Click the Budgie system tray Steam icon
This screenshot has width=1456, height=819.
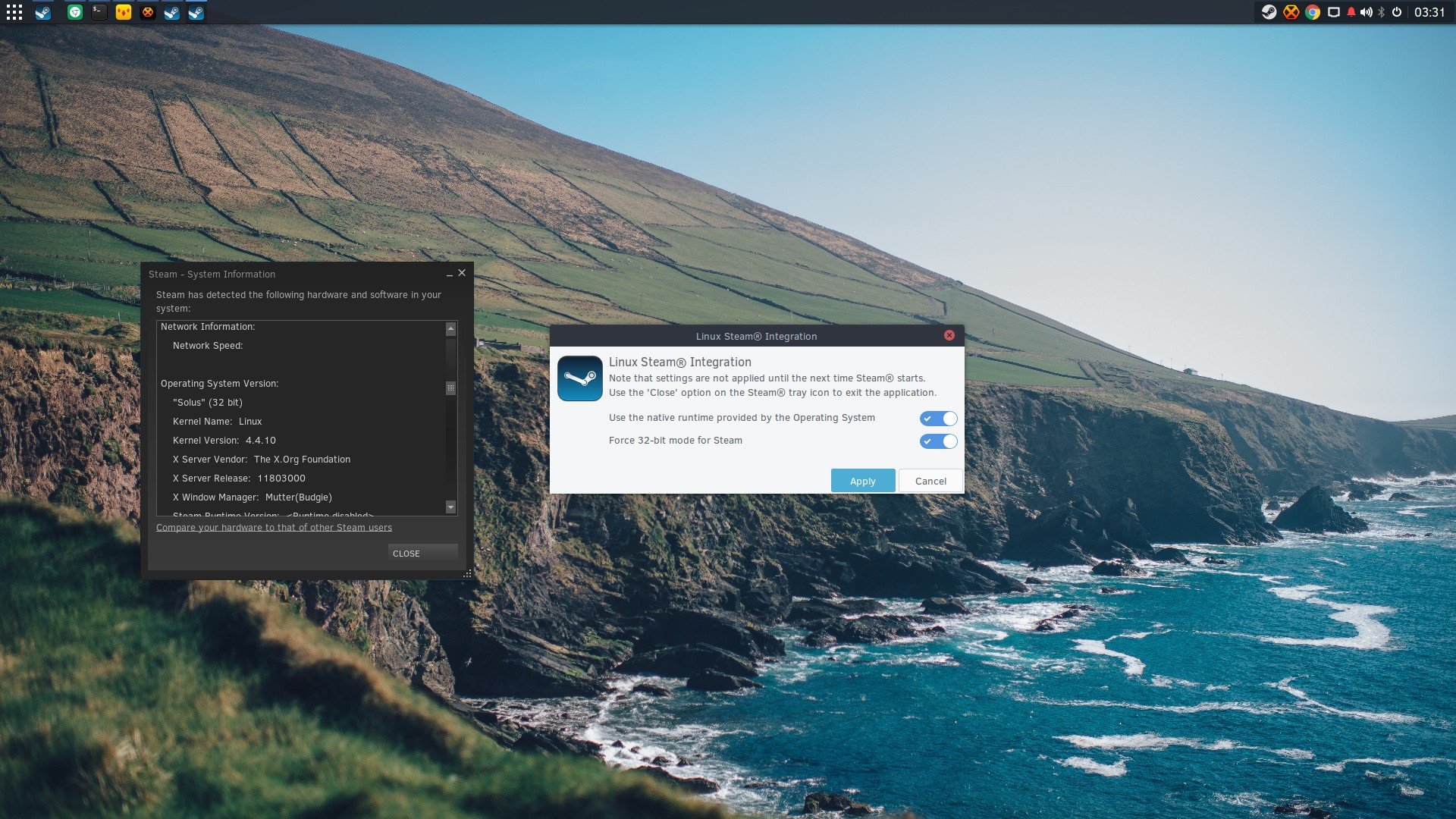1270,11
